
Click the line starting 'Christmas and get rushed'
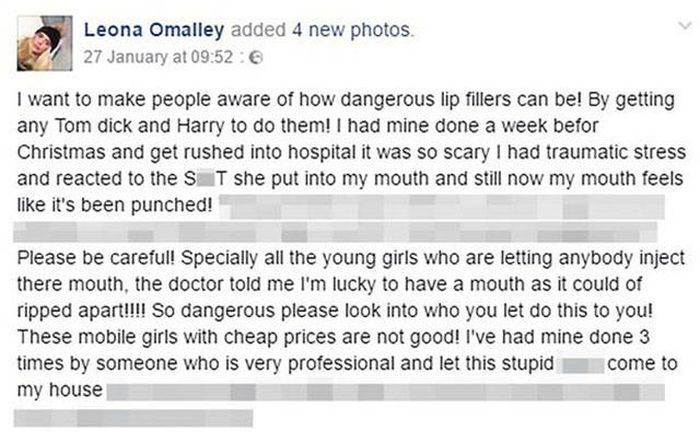click(351, 153)
